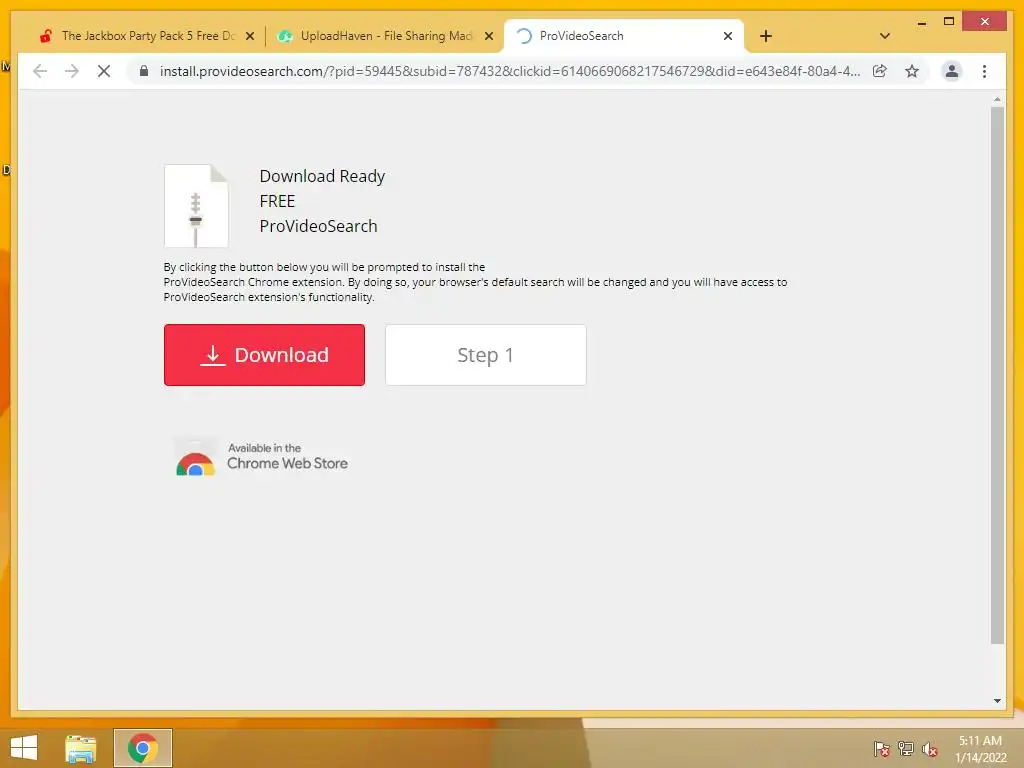Click the 'FREE' label text
Screen dimensions: 1024x768
coord(277,201)
